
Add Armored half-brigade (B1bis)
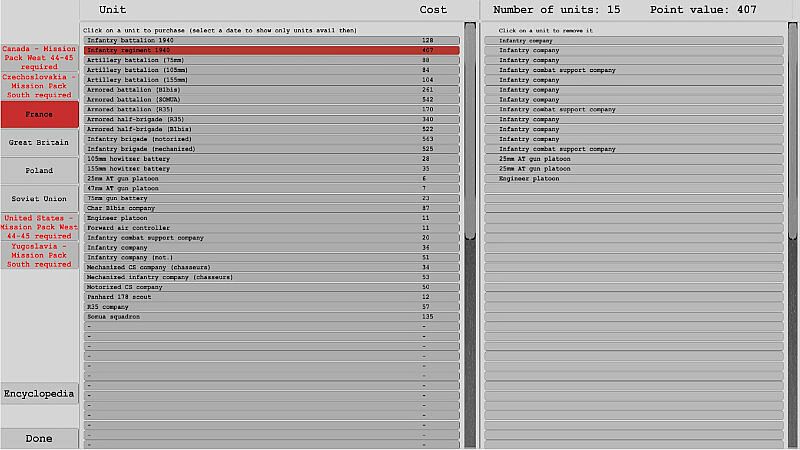(x=271, y=129)
